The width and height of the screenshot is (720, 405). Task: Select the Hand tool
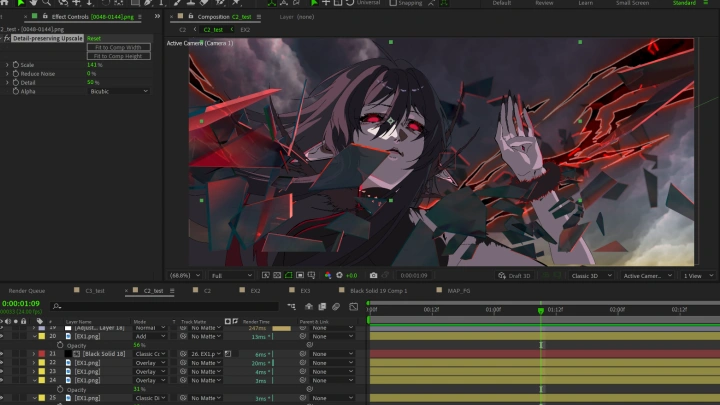pos(34,3)
